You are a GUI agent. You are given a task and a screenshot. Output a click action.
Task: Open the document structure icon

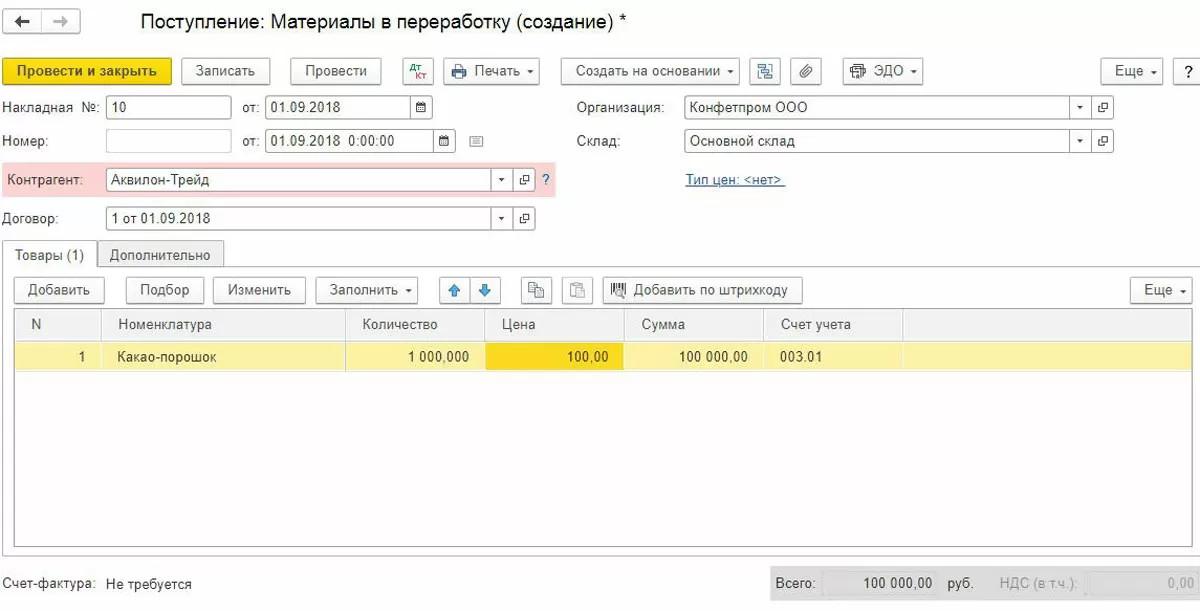765,71
